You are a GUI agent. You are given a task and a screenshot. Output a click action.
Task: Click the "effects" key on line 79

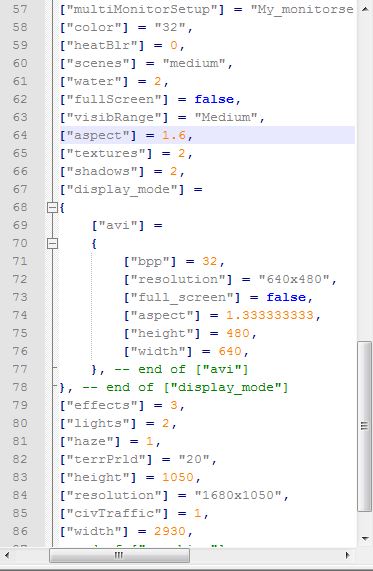(102, 405)
